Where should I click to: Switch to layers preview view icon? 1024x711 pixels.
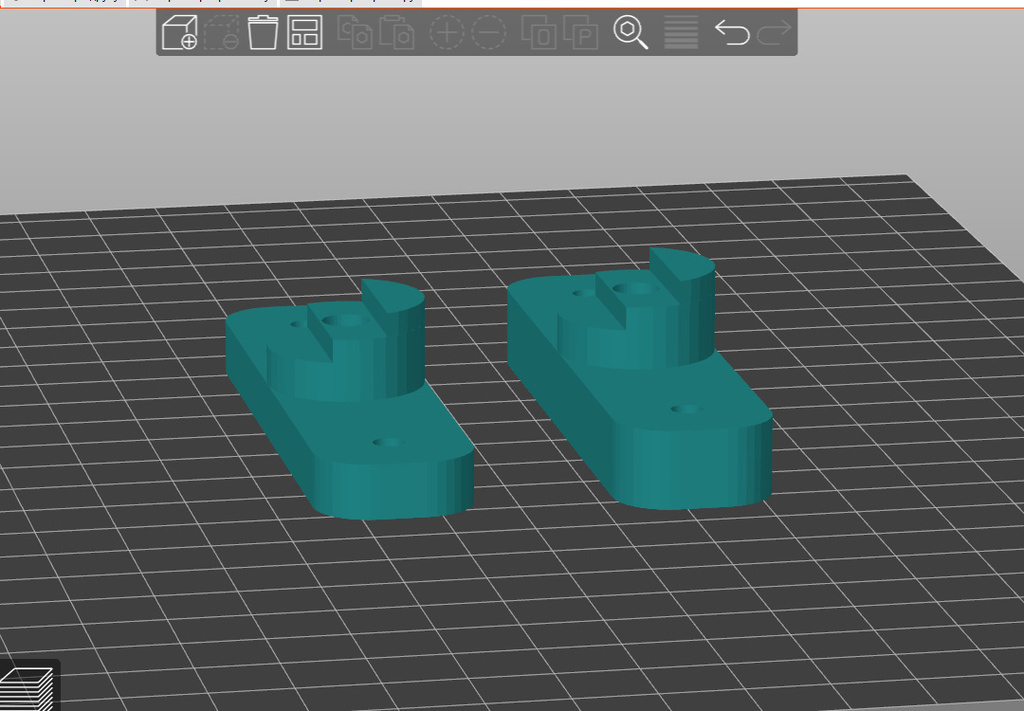[x=26, y=689]
